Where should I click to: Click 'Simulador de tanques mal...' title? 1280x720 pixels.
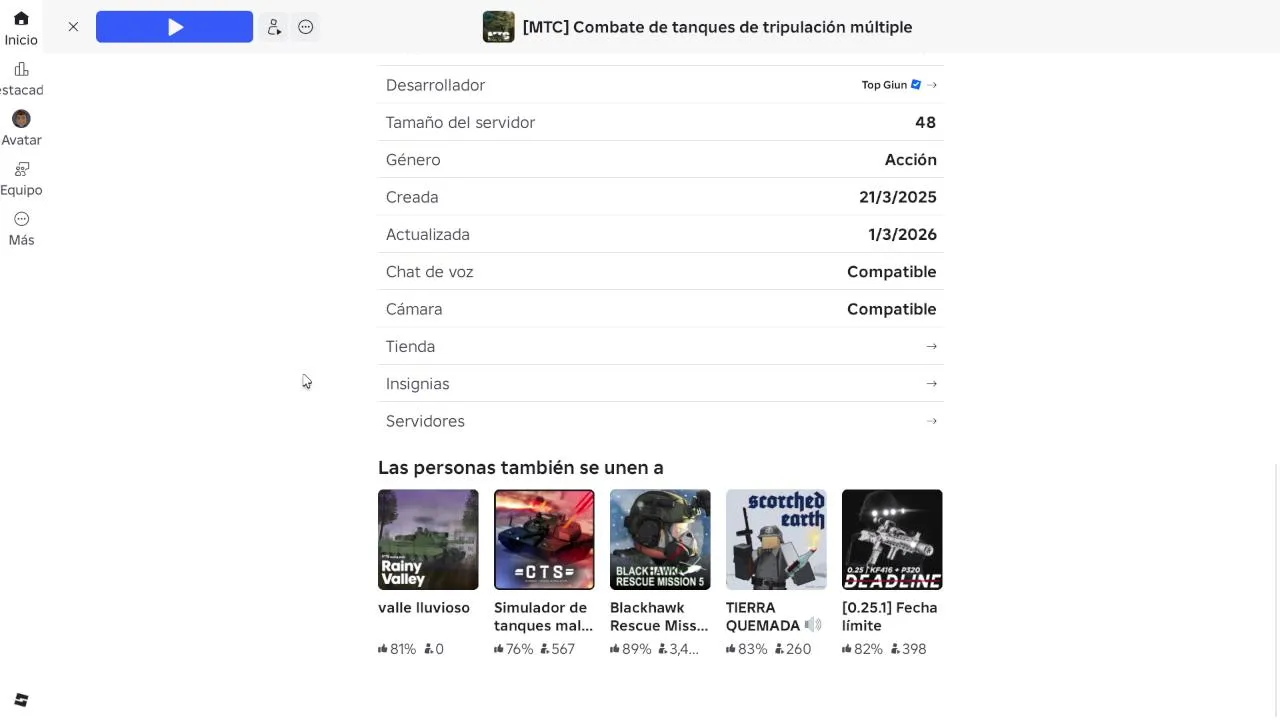pos(543,617)
